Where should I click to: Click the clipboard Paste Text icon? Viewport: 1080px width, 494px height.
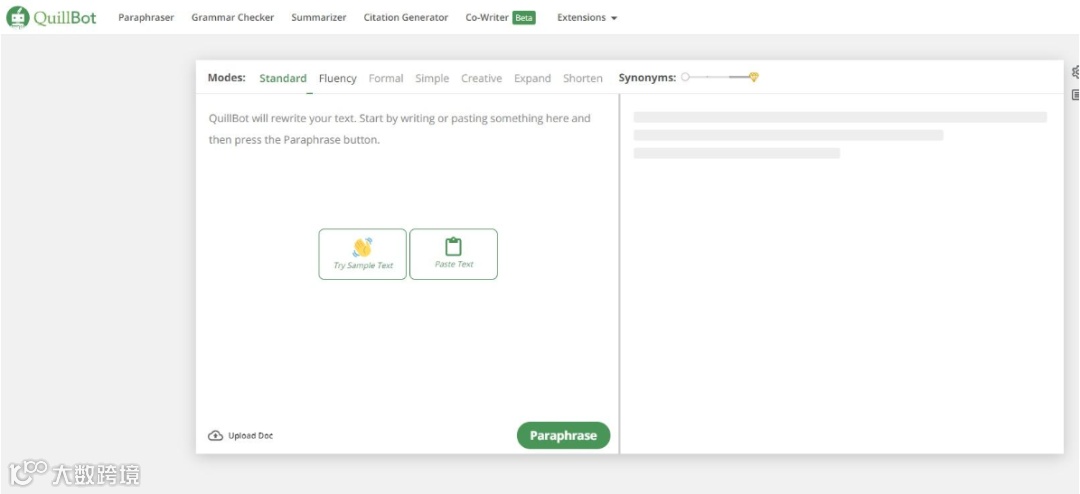coord(453,247)
